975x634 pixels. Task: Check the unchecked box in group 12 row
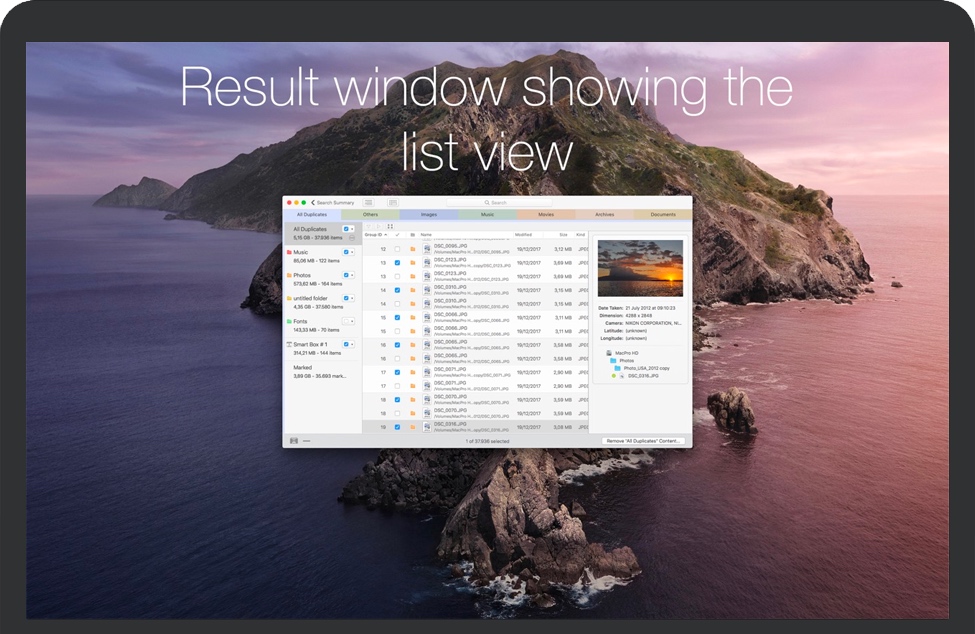(397, 249)
